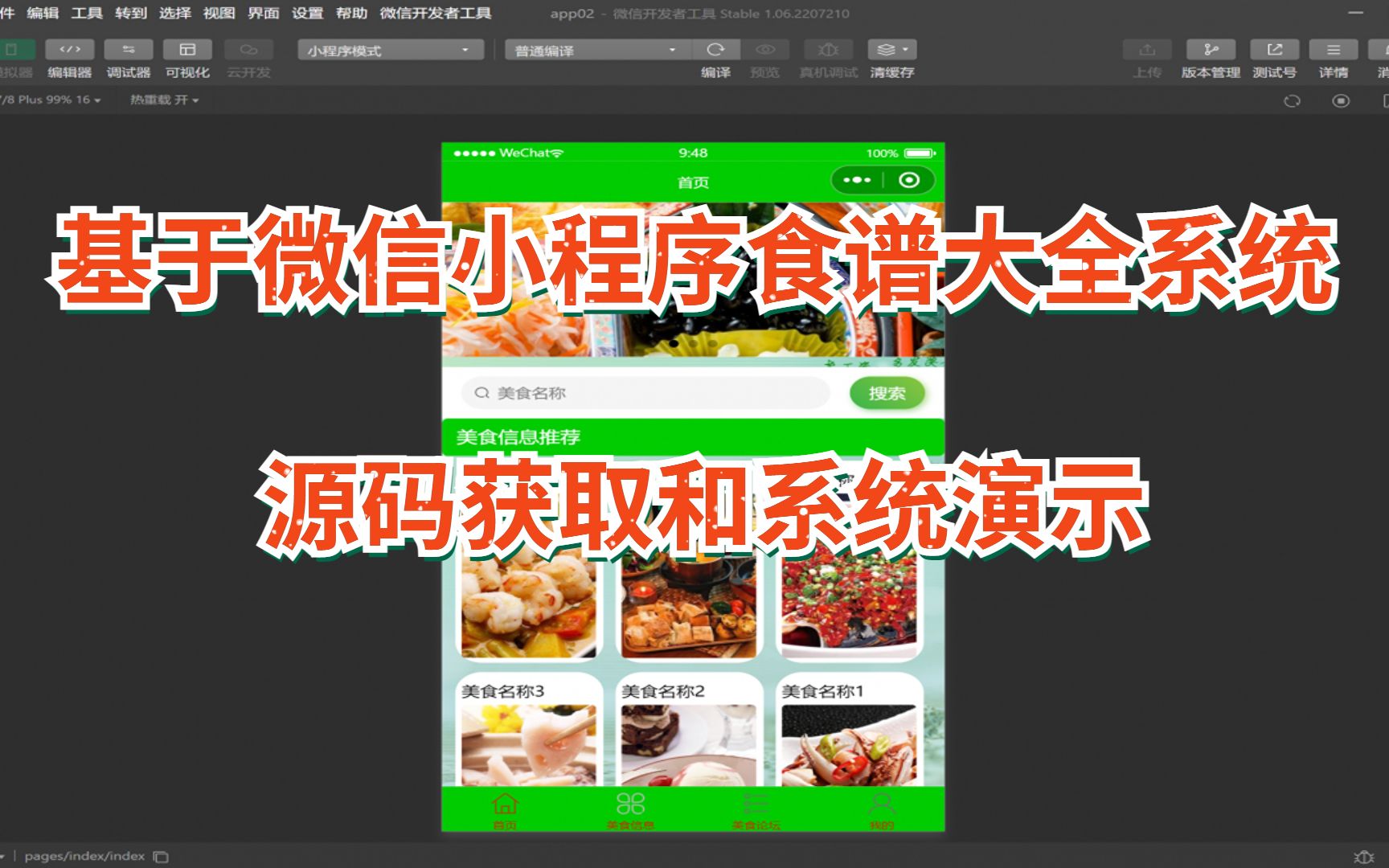Viewport: 1389px width, 868px height.
Task: Open the cloud development icon
Action: coord(248,50)
